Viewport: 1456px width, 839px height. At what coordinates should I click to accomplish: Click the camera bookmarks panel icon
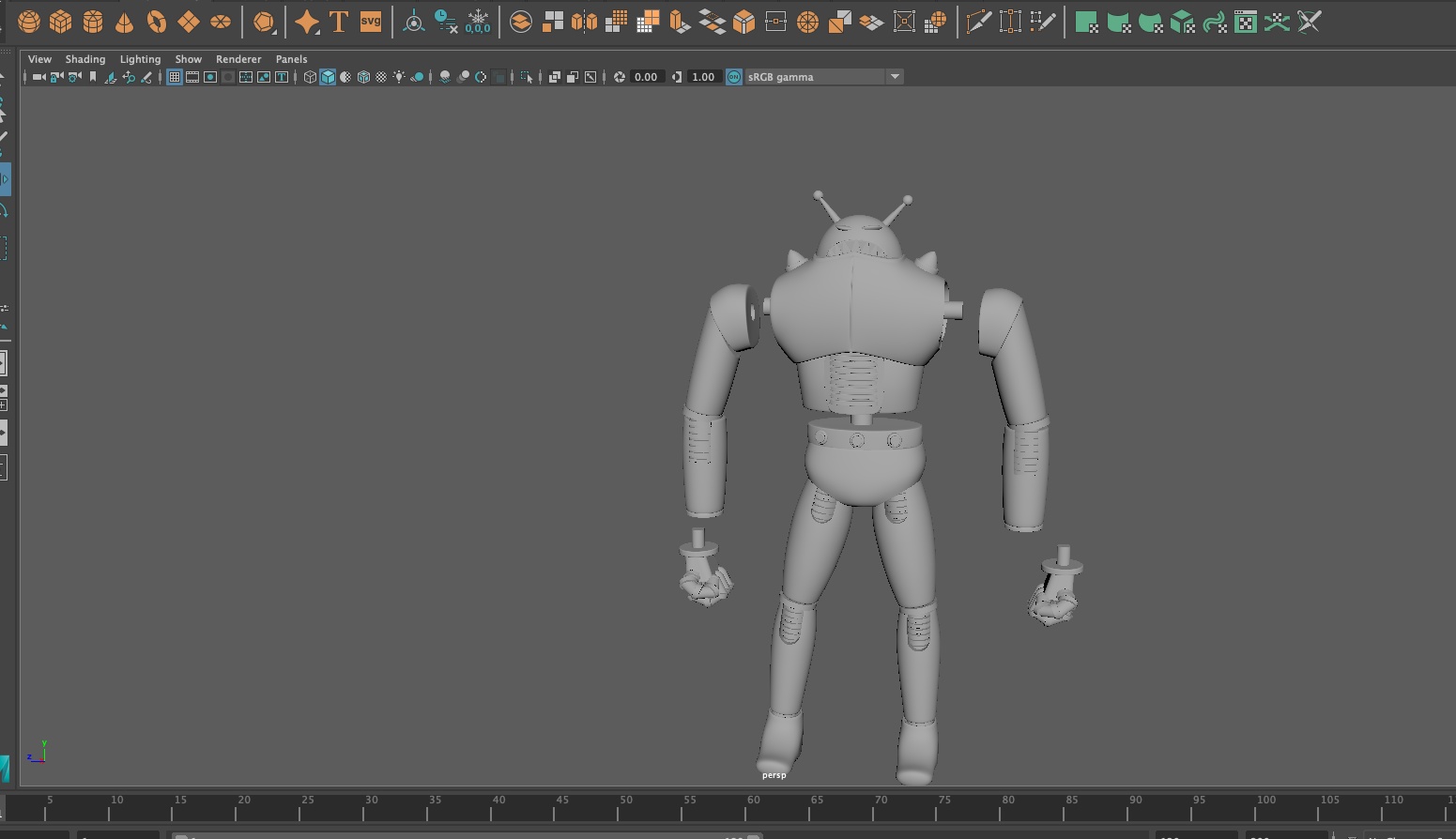coord(93,77)
